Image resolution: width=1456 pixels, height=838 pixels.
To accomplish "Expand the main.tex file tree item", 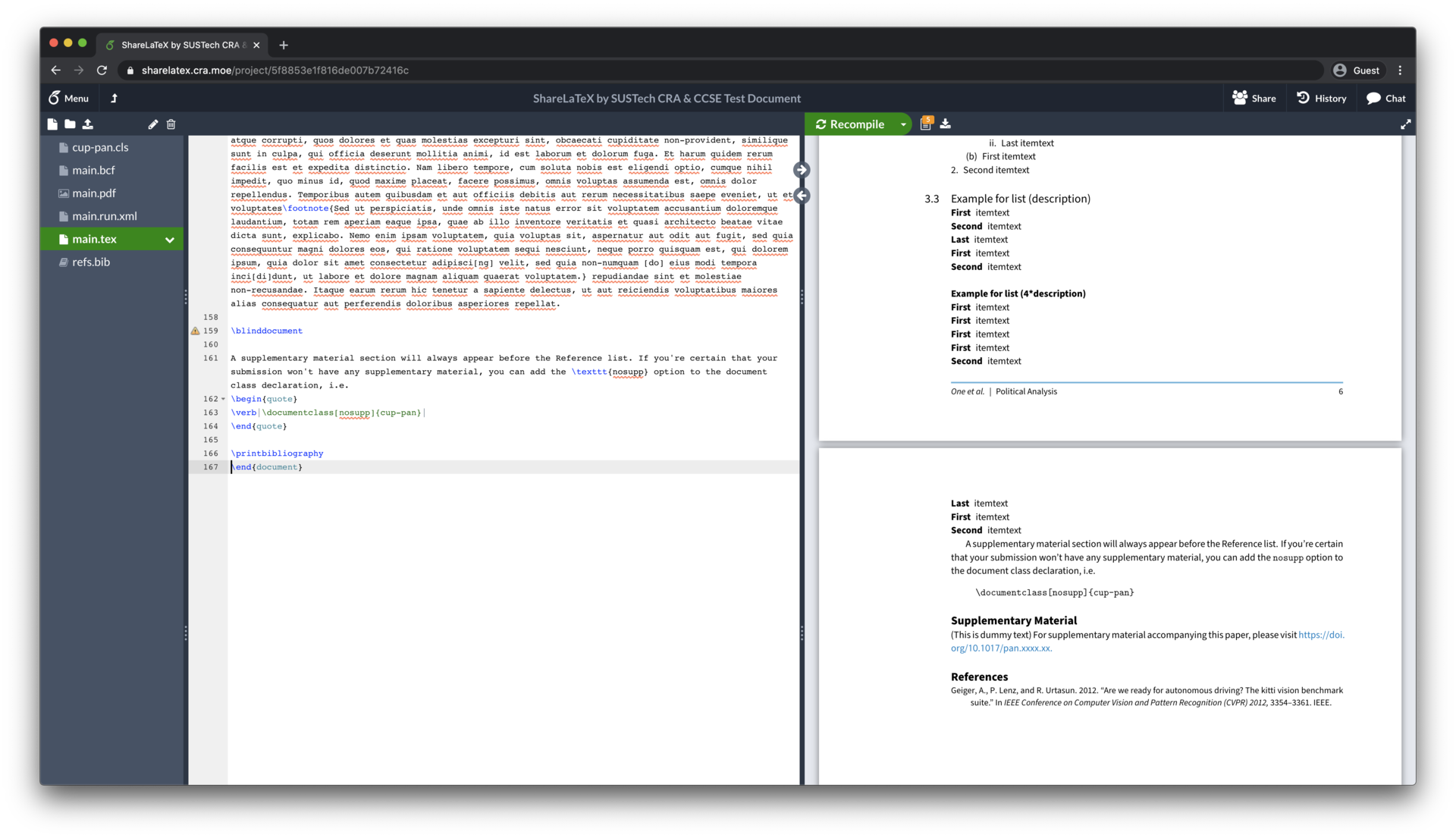I will [169, 238].
